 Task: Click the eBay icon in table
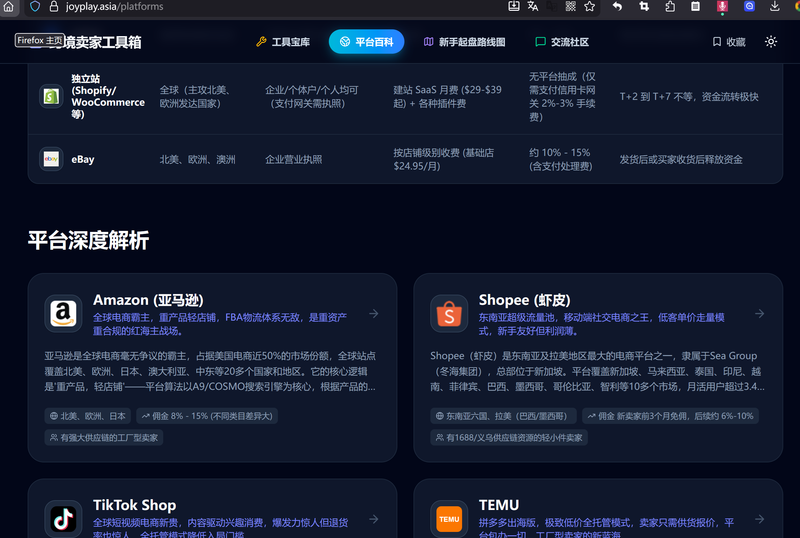click(x=51, y=159)
